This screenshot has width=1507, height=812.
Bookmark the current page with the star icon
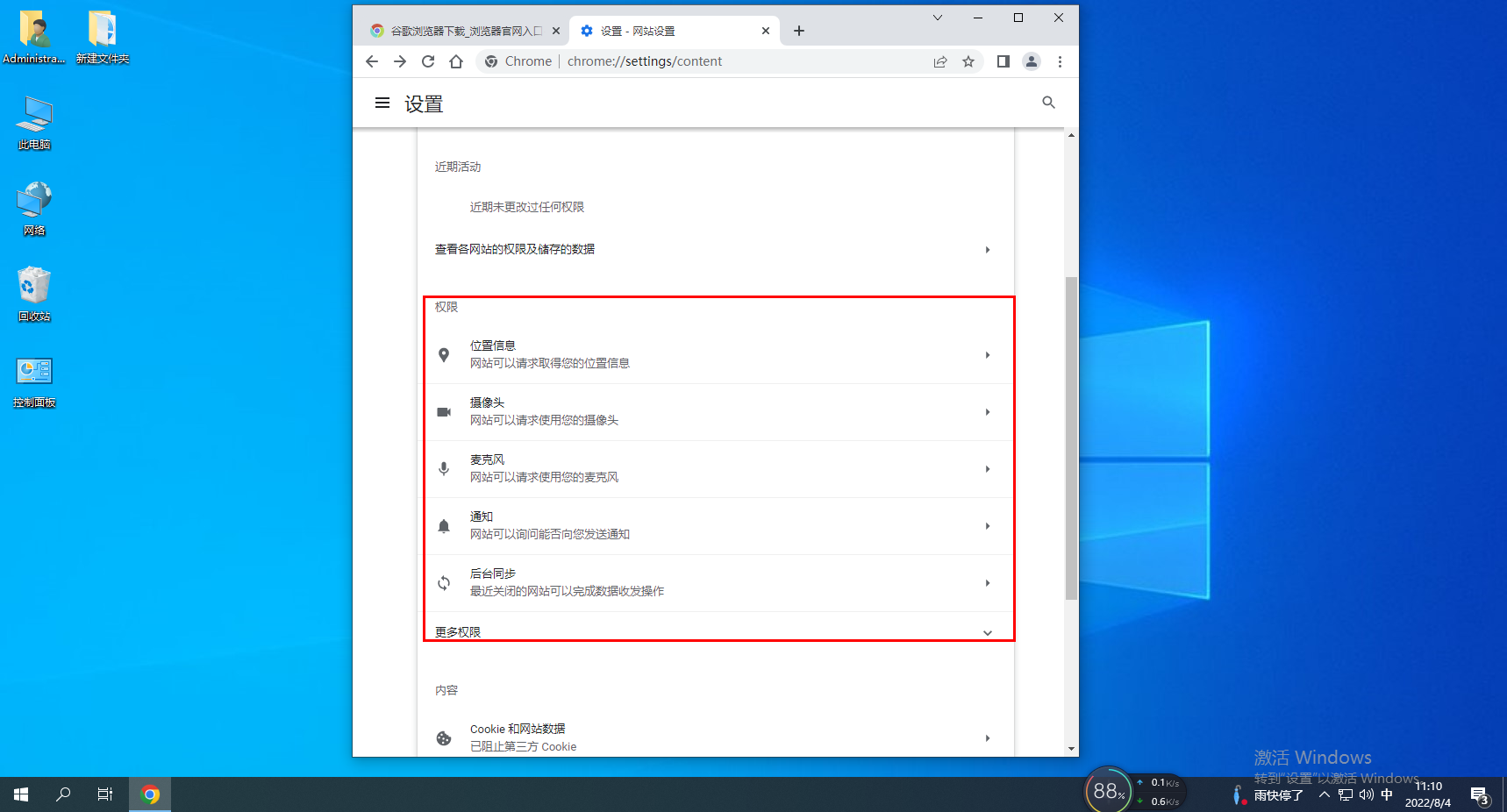click(968, 61)
